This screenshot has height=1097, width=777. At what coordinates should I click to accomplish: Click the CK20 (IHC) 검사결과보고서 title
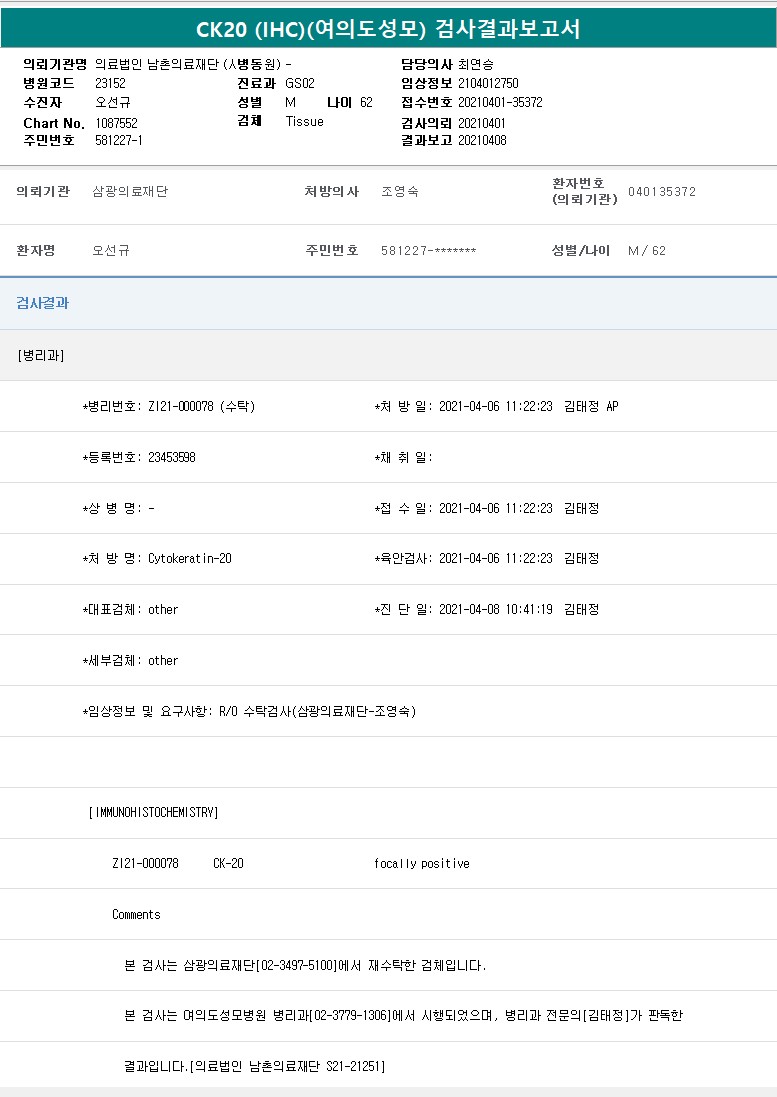click(388, 28)
